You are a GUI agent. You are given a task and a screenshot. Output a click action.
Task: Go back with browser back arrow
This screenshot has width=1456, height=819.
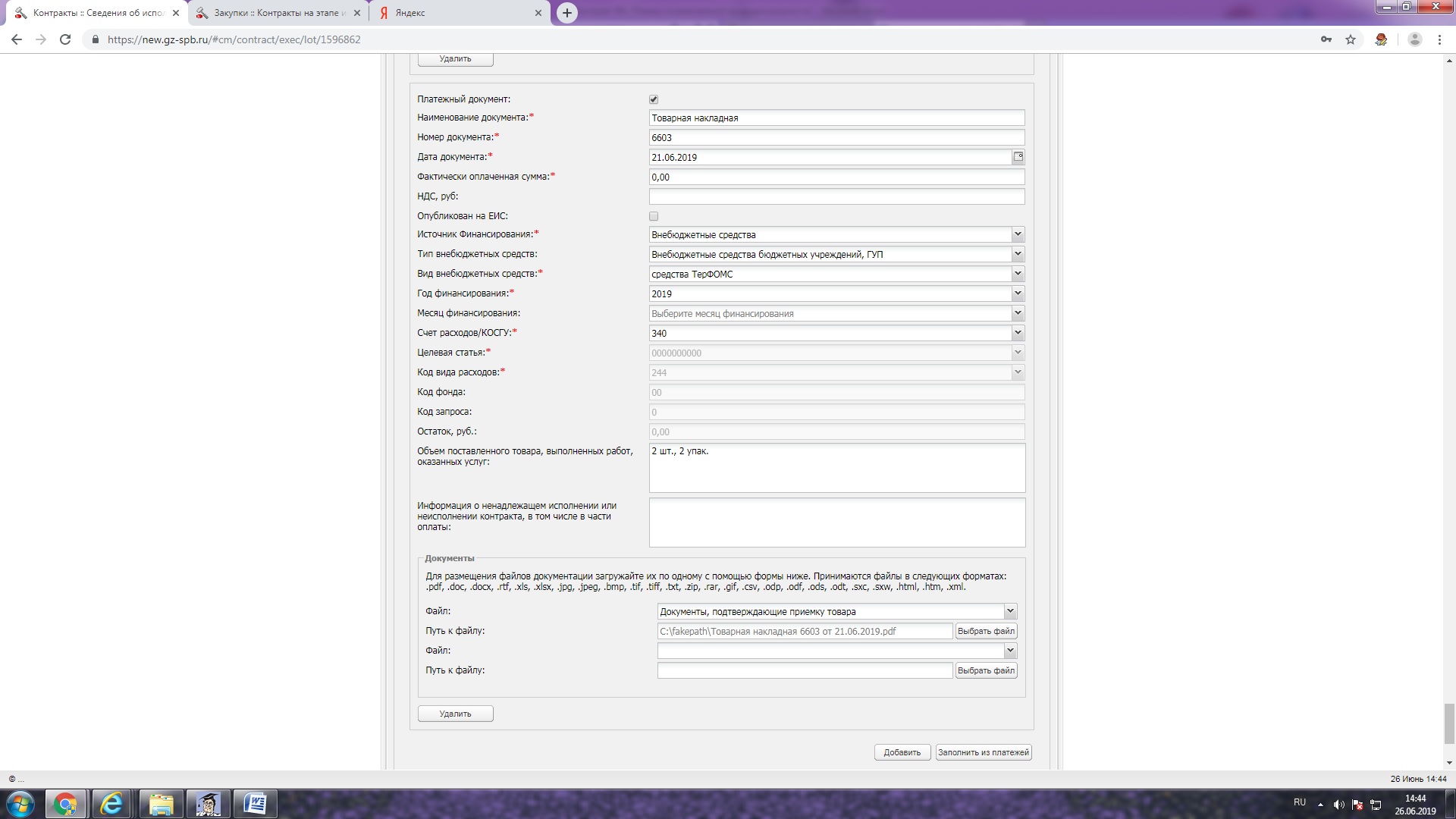17,39
